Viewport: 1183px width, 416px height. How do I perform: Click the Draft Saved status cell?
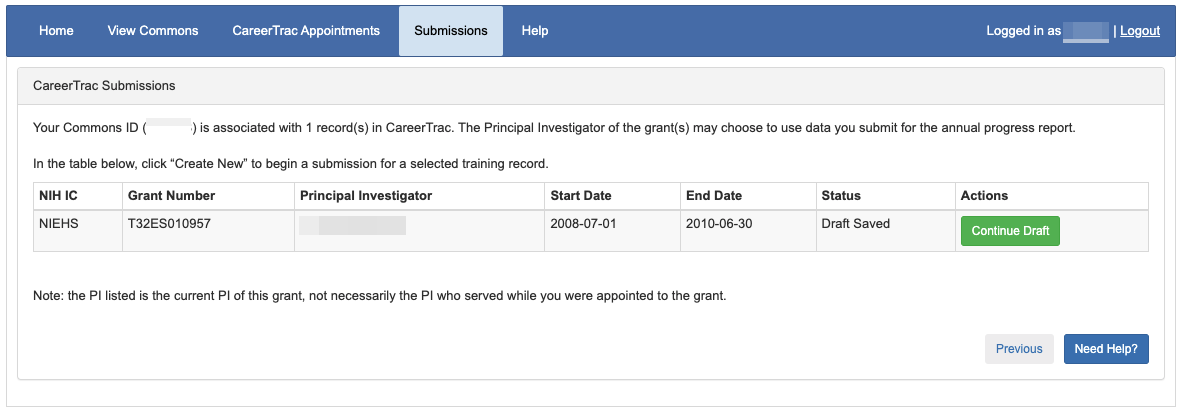pyautogui.click(x=855, y=224)
